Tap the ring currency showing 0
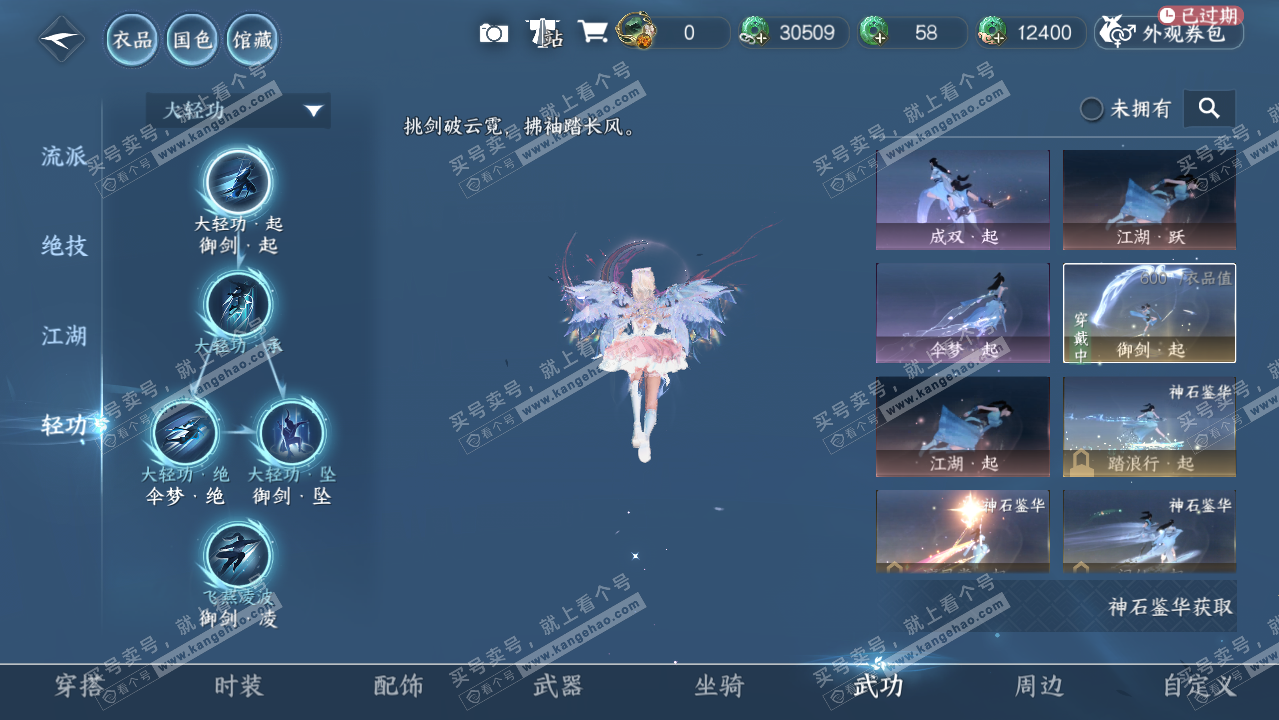This screenshot has width=1279, height=720. [673, 32]
